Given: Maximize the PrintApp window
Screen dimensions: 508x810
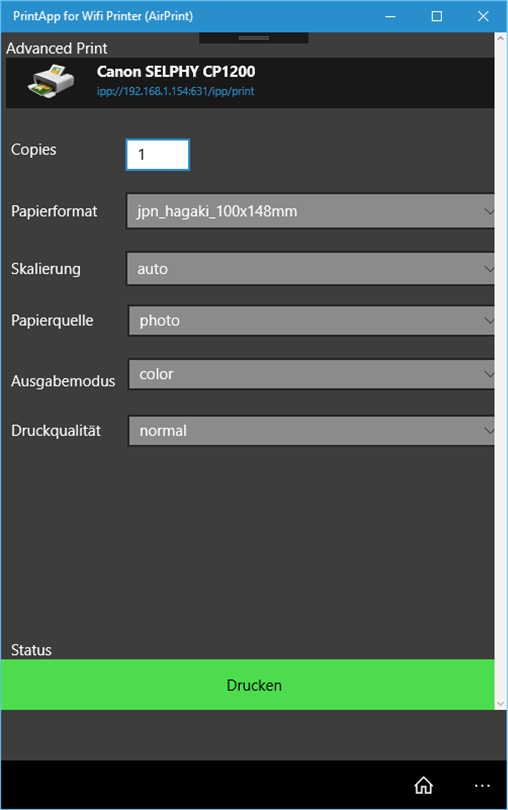Looking at the screenshot, I should (x=437, y=16).
